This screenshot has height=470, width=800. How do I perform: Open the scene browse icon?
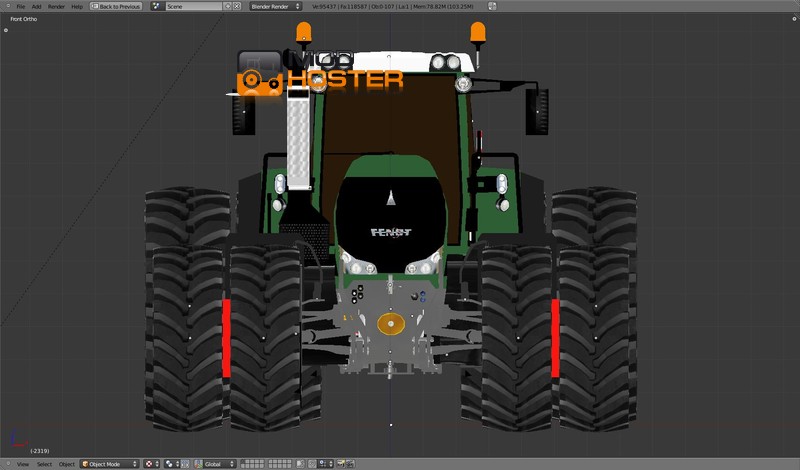point(157,6)
